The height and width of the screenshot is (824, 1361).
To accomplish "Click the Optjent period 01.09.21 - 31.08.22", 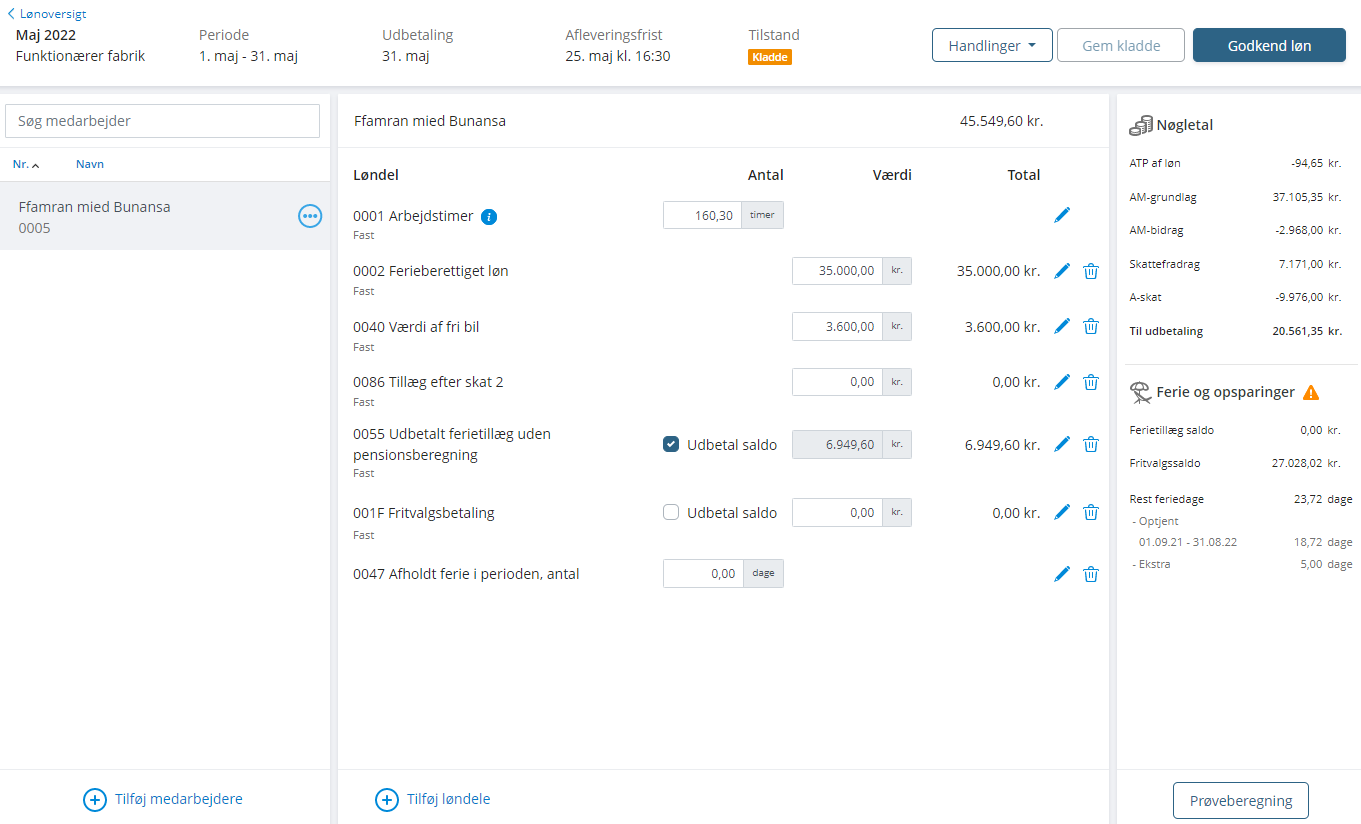I will coord(1188,542).
